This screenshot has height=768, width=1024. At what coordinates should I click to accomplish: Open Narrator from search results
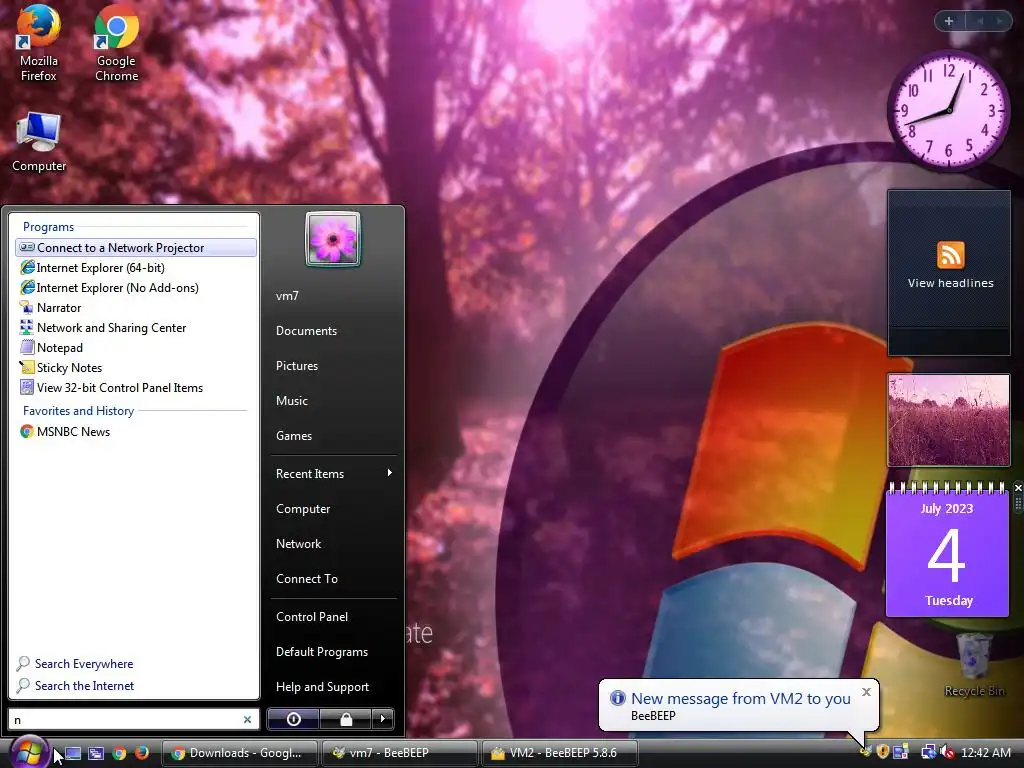136,308
